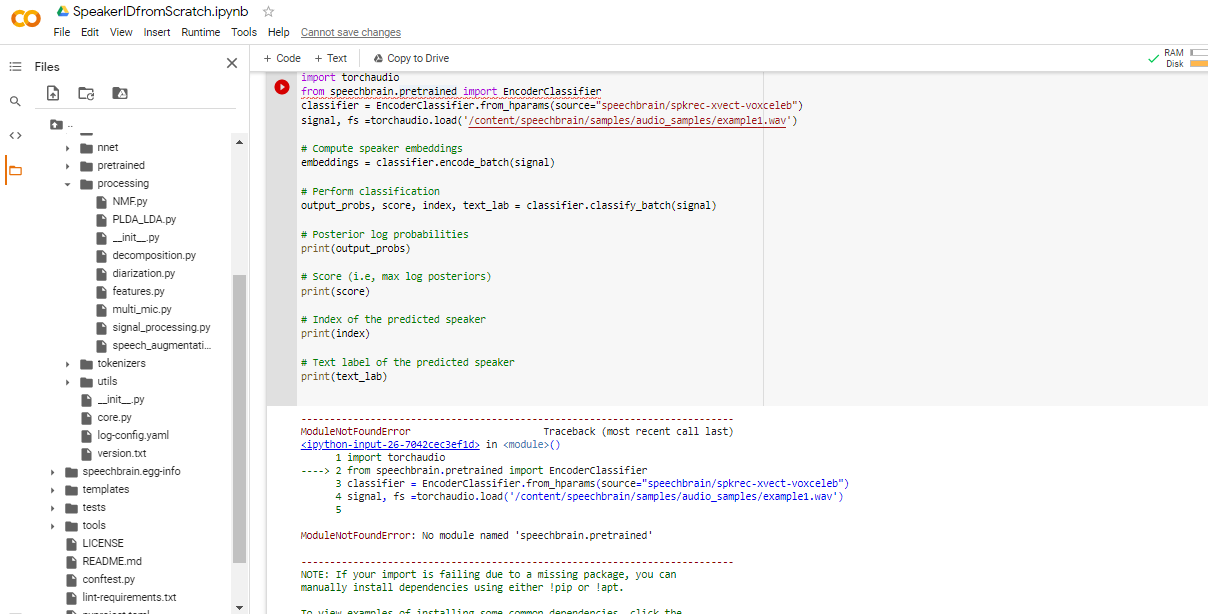Select the Files icon in the sidebar
The image size is (1208, 614).
click(x=14, y=170)
